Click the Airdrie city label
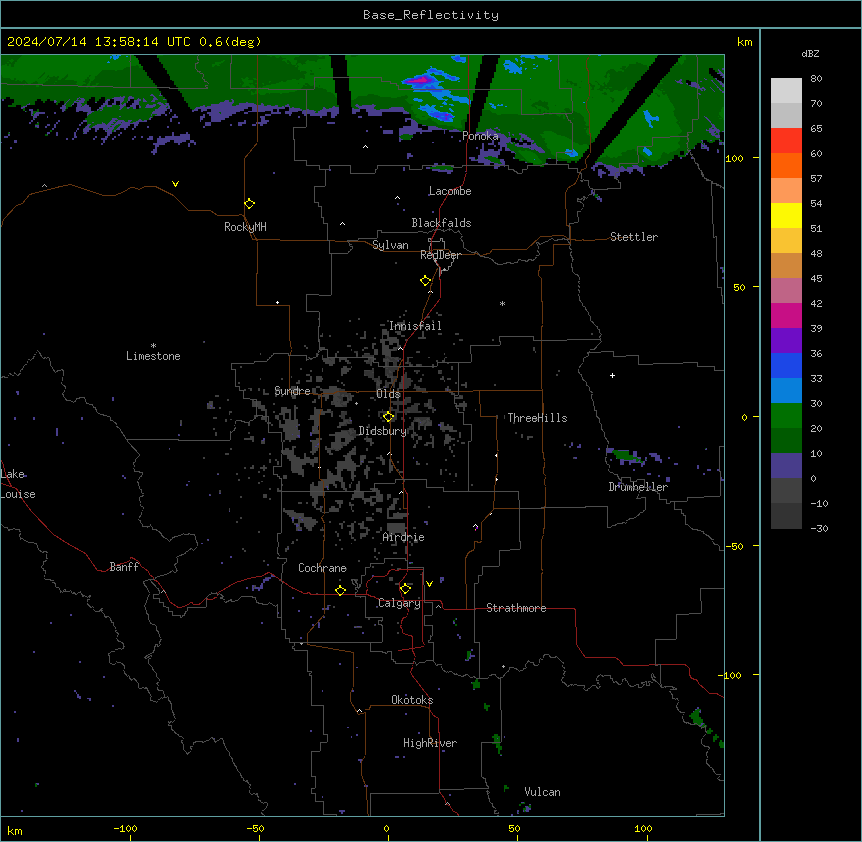The width and height of the screenshot is (862, 842). pos(404,537)
